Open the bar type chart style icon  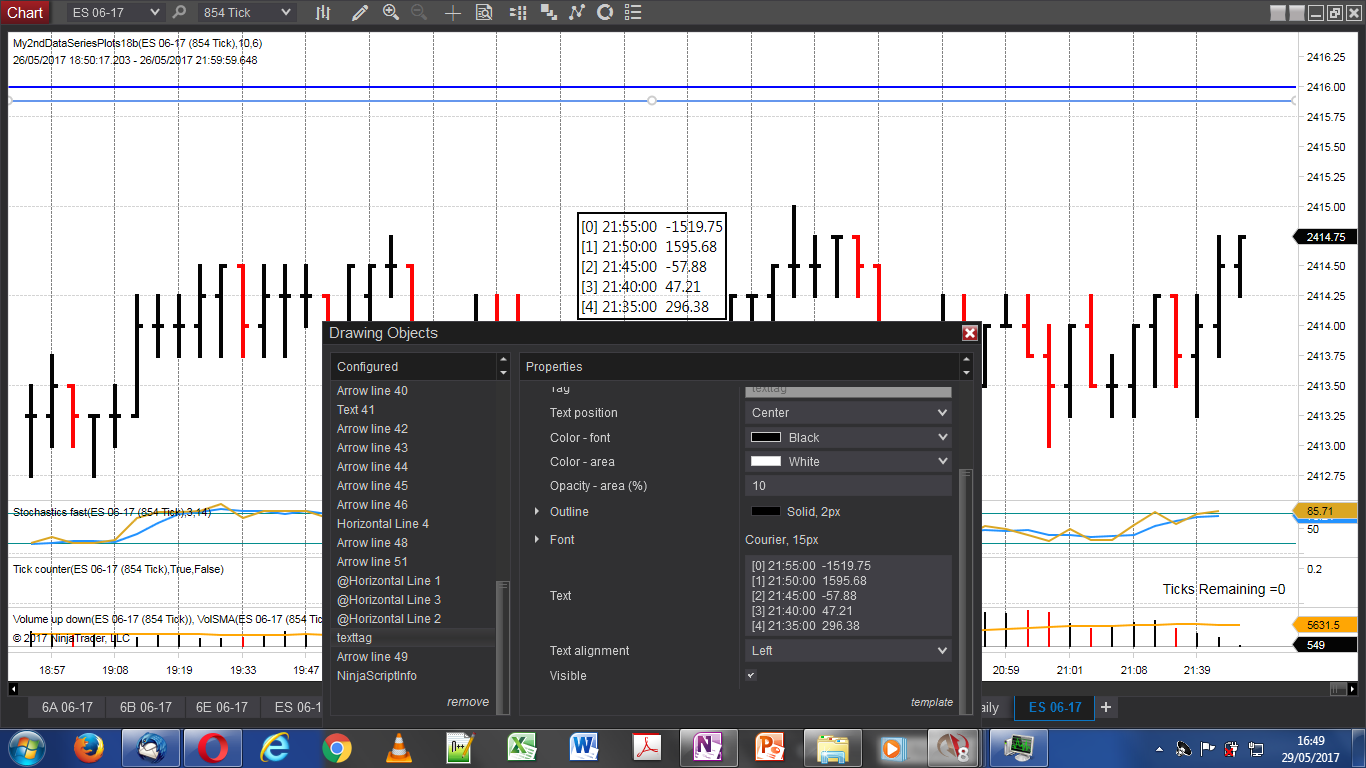[323, 13]
